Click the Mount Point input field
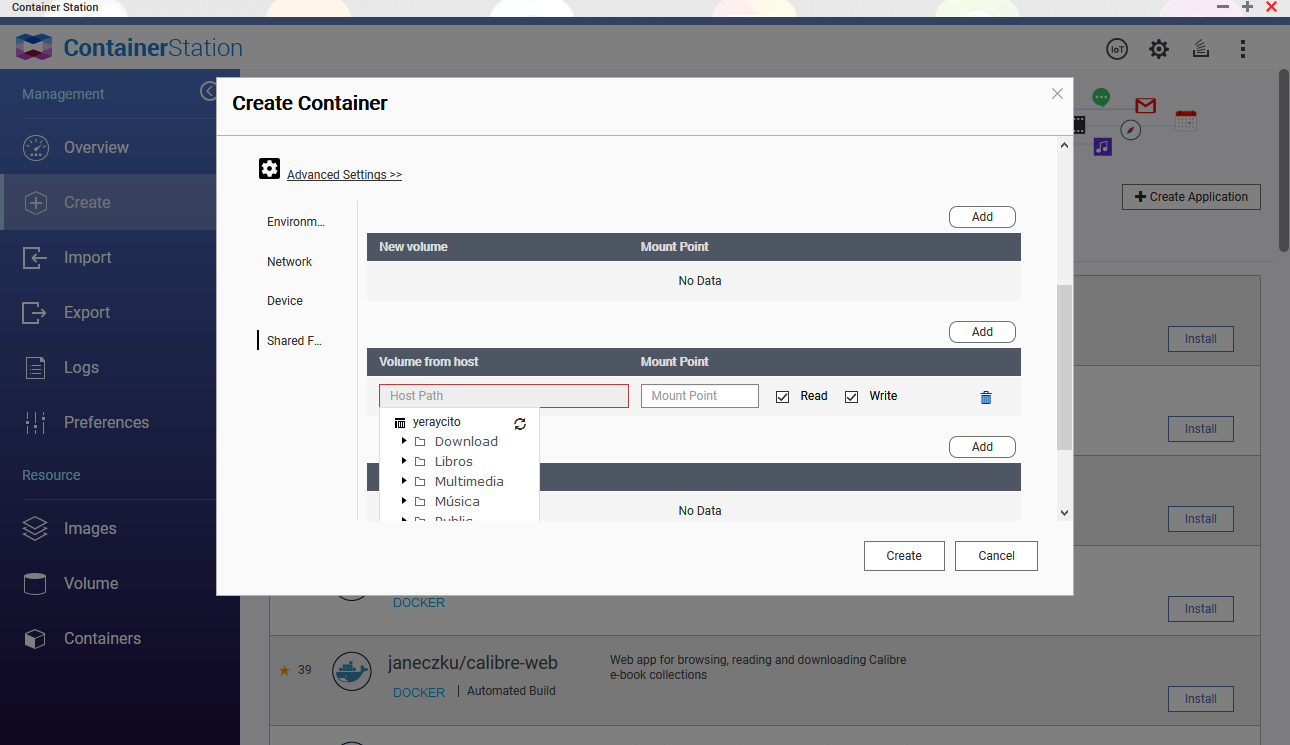Image resolution: width=1290 pixels, height=745 pixels. point(699,396)
